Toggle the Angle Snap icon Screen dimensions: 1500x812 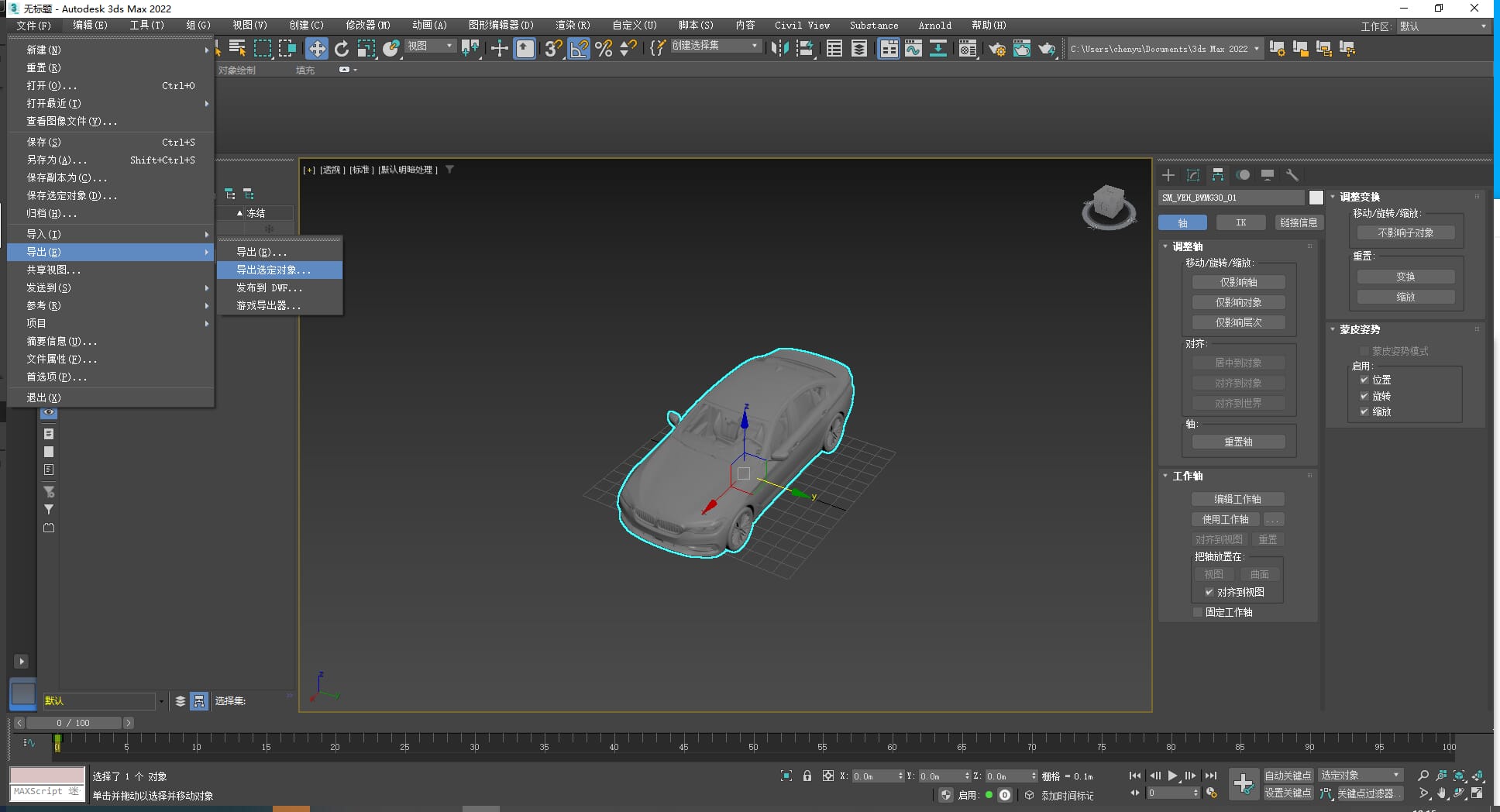tap(578, 49)
